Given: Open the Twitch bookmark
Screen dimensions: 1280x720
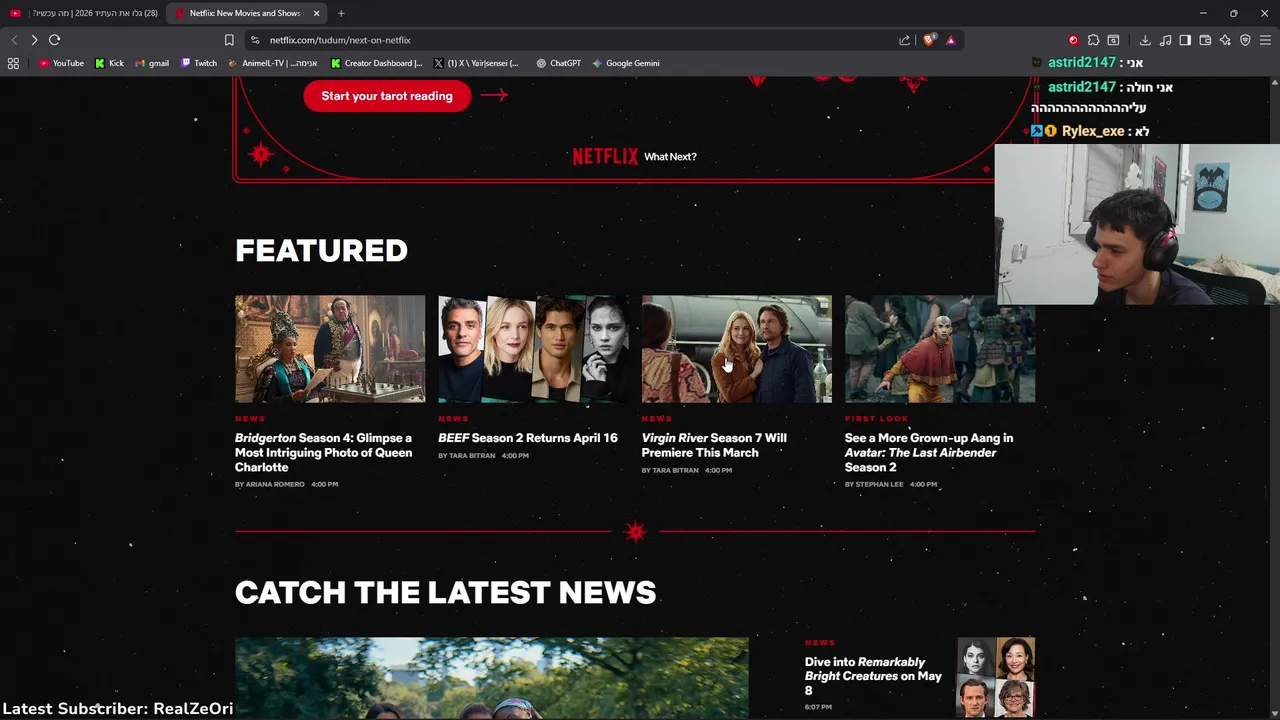Looking at the screenshot, I should tap(198, 63).
